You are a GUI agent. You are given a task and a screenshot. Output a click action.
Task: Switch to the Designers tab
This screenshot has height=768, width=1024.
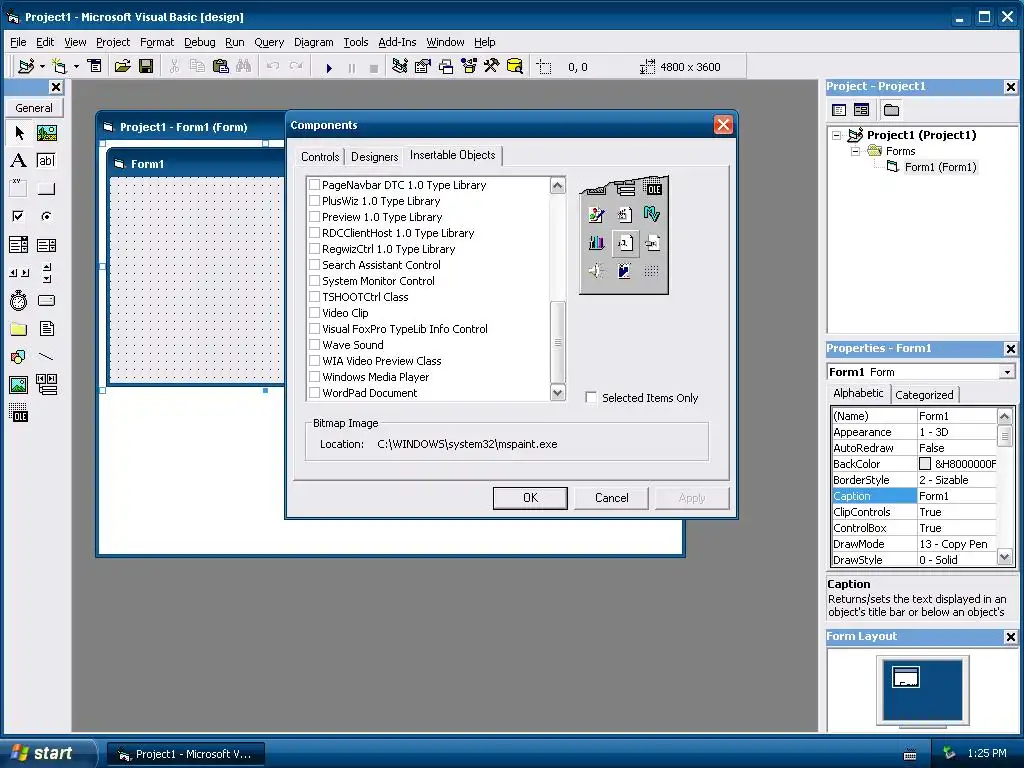[x=374, y=157]
